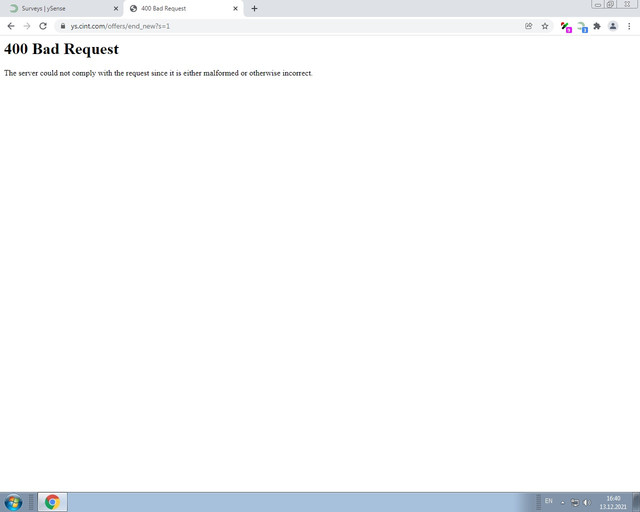Click the Show desktop strip
The height and width of the screenshot is (512, 640).
(636, 502)
